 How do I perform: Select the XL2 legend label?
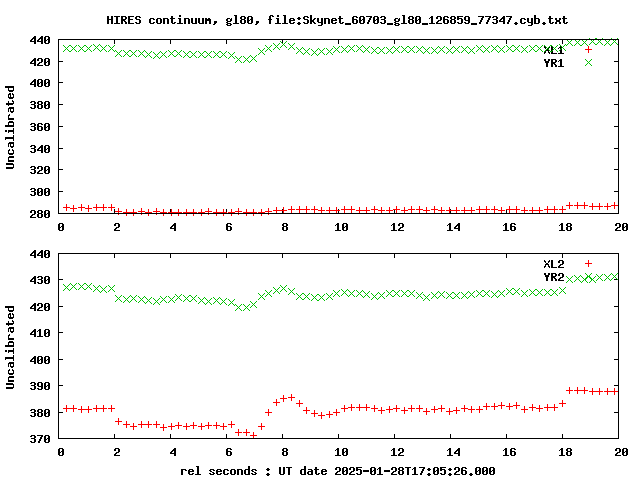[x=553, y=264]
